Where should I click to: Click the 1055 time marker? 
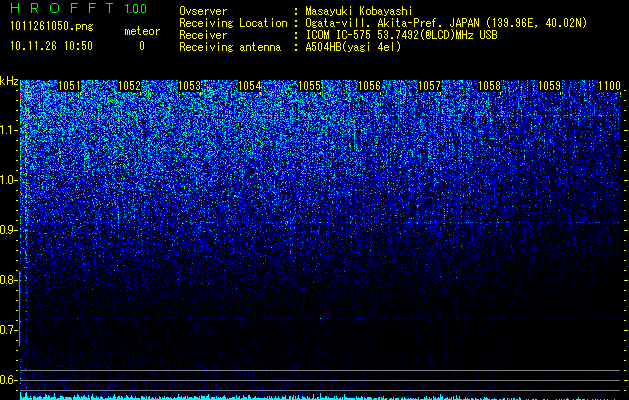pyautogui.click(x=309, y=86)
